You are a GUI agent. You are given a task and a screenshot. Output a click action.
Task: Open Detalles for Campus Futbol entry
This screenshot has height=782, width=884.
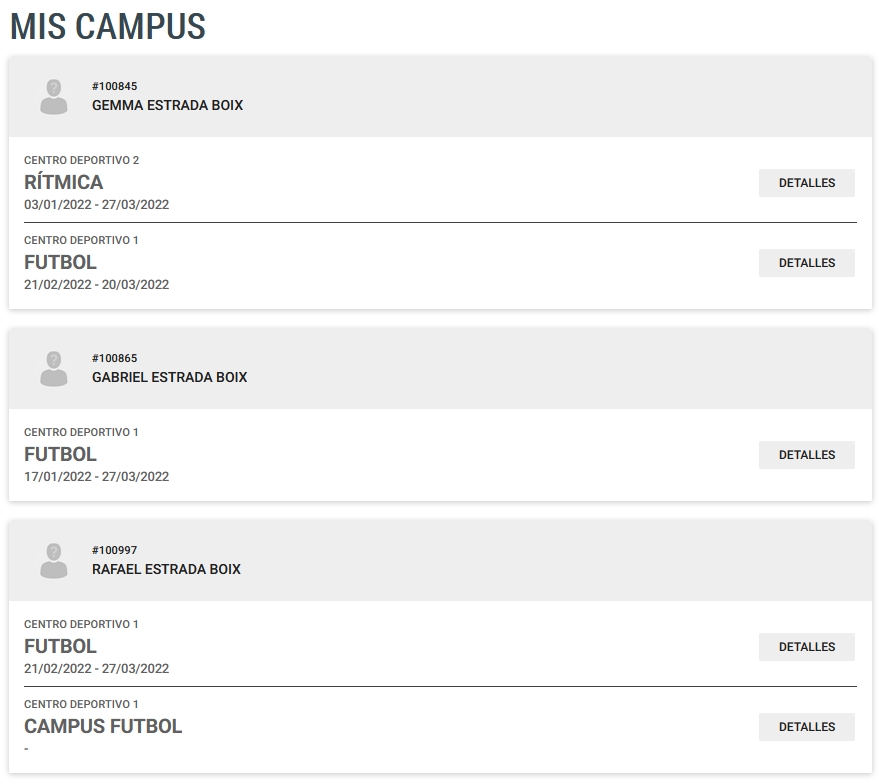click(806, 727)
